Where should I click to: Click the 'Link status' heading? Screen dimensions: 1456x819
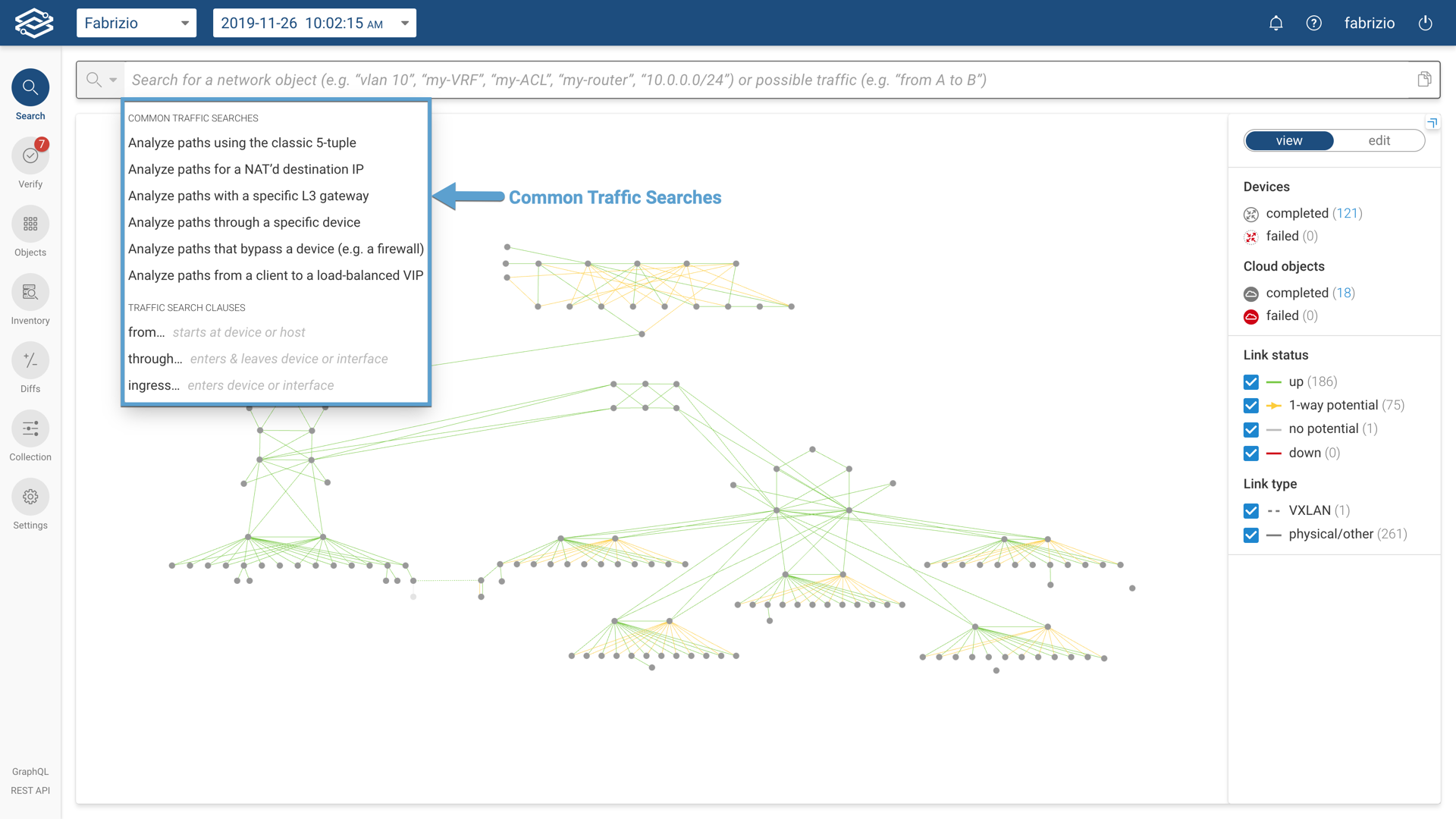pos(1276,355)
